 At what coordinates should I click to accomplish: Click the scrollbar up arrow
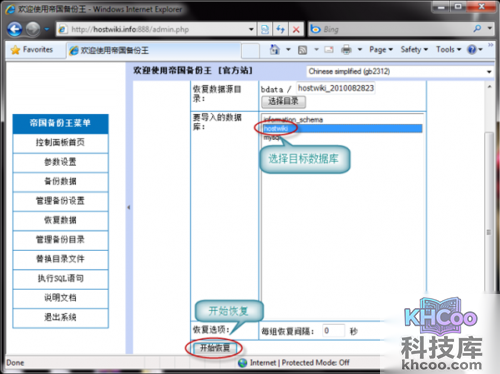tap(489, 87)
